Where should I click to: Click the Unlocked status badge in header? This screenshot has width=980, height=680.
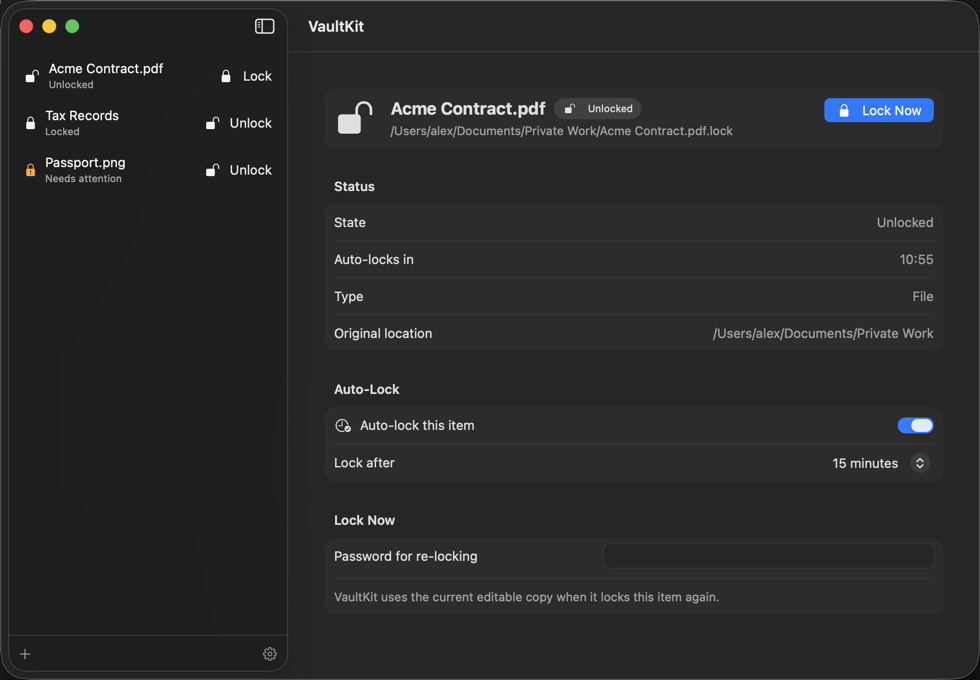[x=598, y=109]
